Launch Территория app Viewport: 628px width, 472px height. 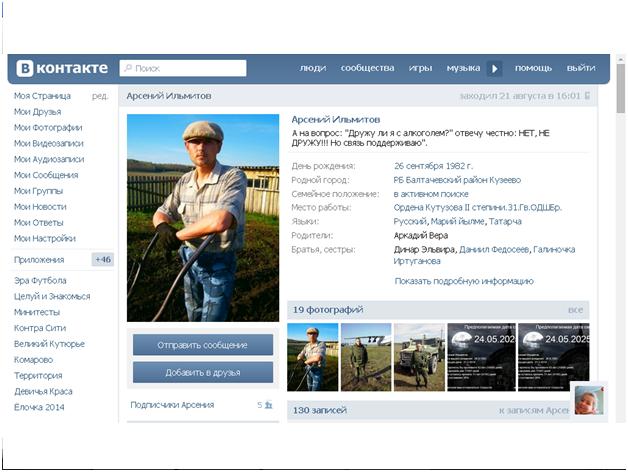(x=38, y=375)
